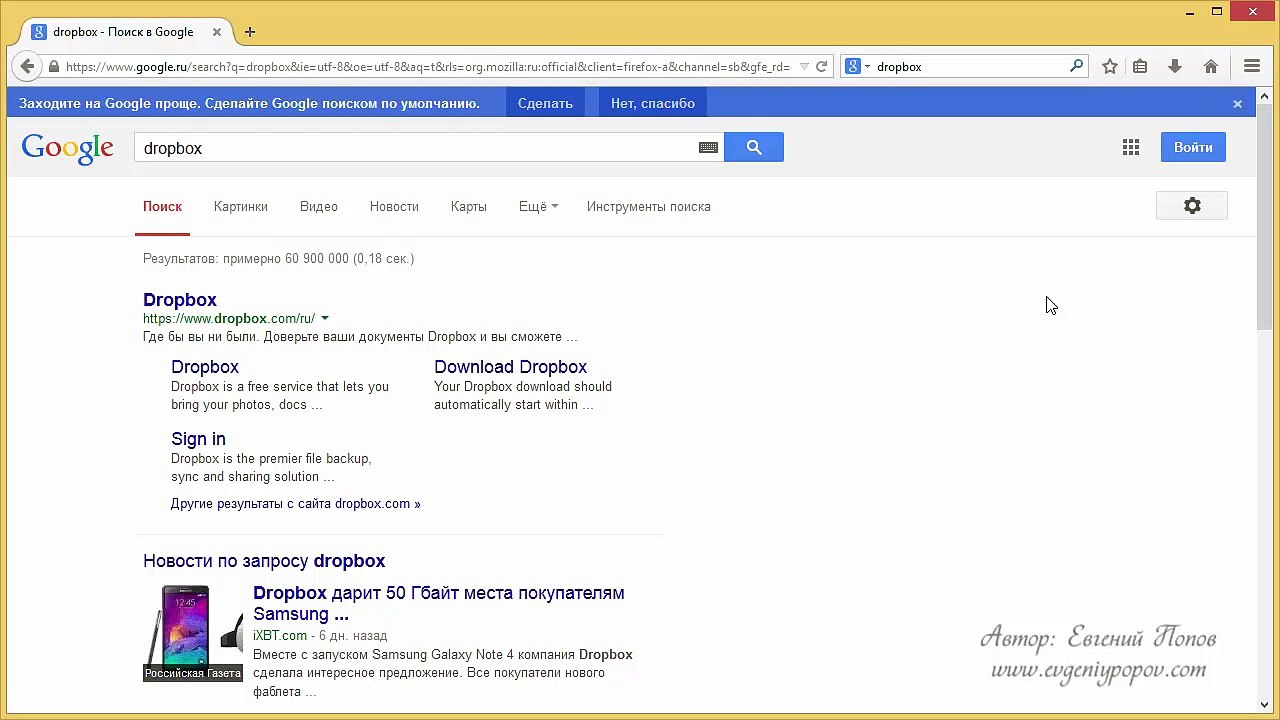The width and height of the screenshot is (1280, 720).
Task: Click the Google logo
Action: 68,148
